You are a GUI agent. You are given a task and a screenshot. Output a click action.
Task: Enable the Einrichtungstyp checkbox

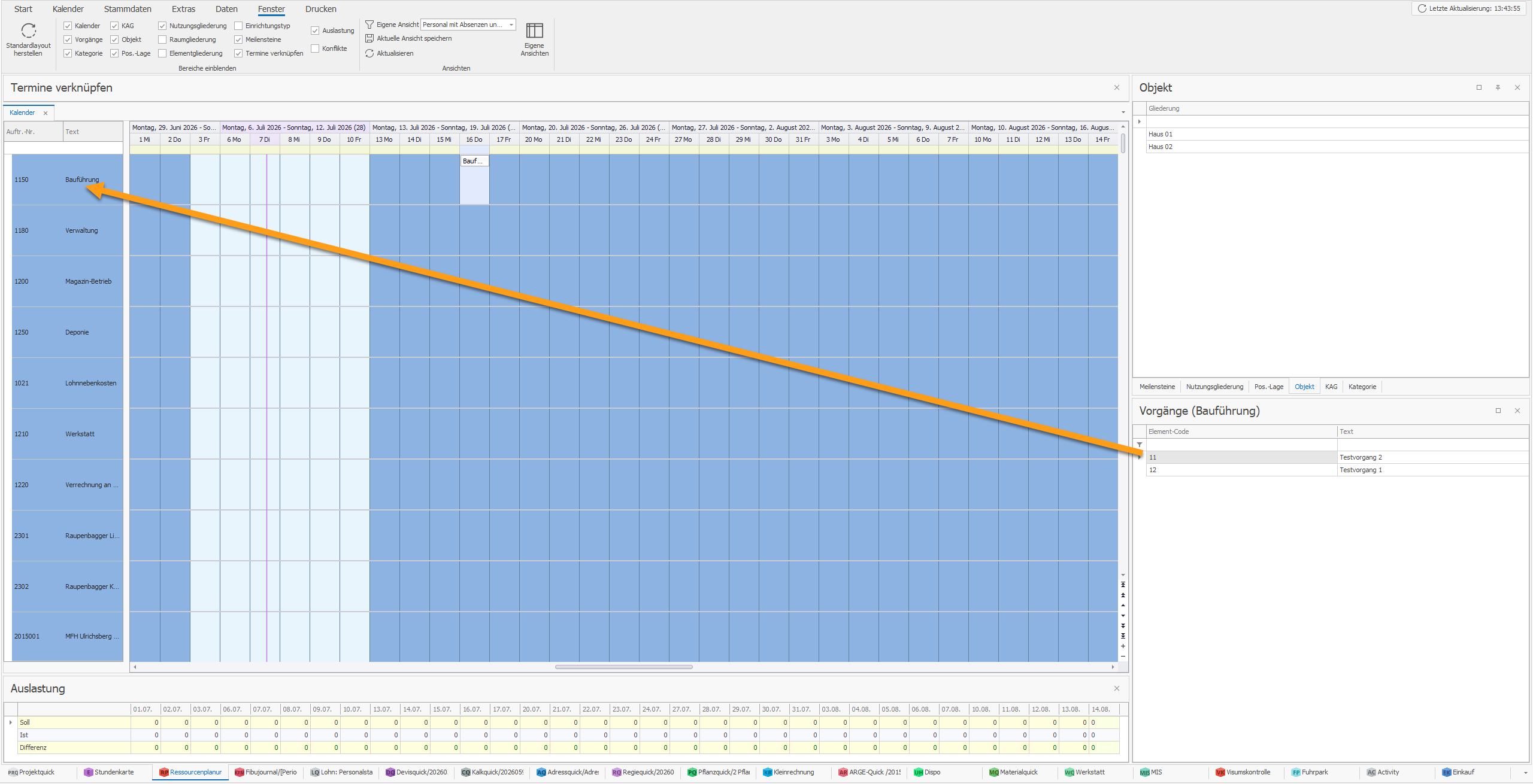tap(238, 26)
